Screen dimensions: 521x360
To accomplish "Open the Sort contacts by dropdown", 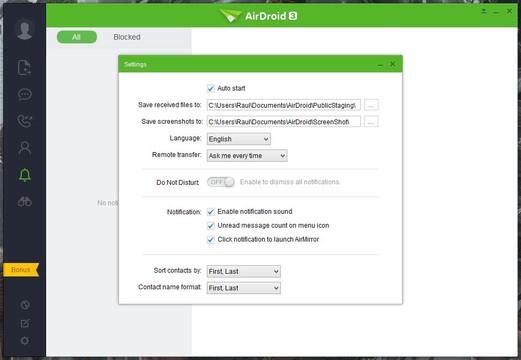I will 244,271.
